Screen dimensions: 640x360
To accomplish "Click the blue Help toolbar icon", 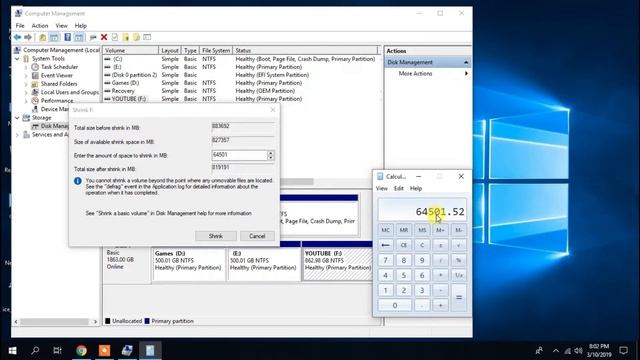I will tap(67, 38).
